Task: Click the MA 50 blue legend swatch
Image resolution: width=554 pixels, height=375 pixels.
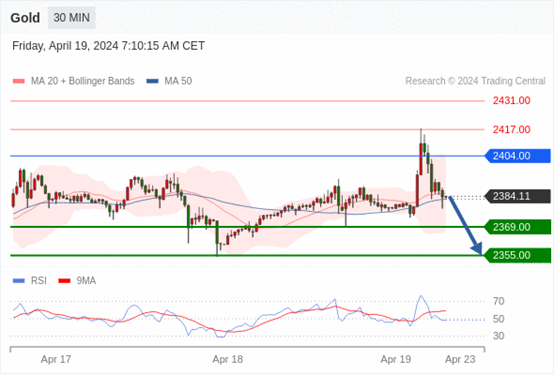Action: tap(152, 81)
